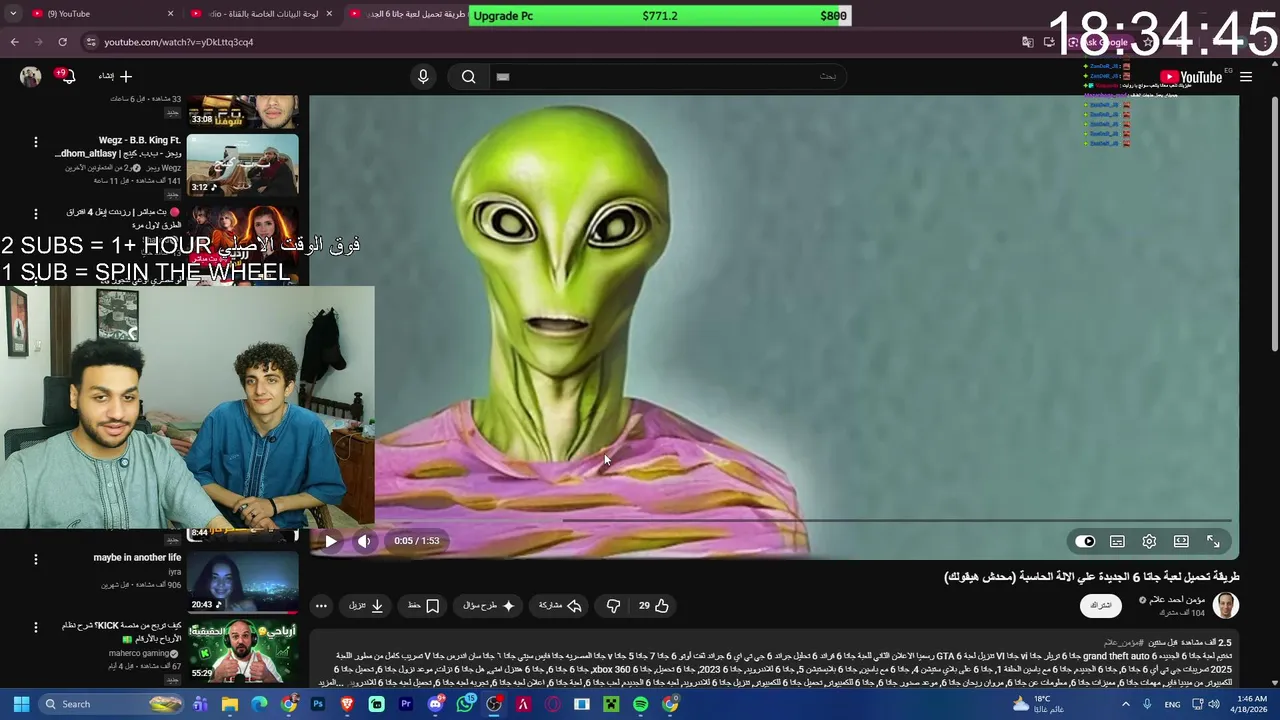Click the video progress bar
Viewport: 1280px width, 720px height.
pos(774,520)
